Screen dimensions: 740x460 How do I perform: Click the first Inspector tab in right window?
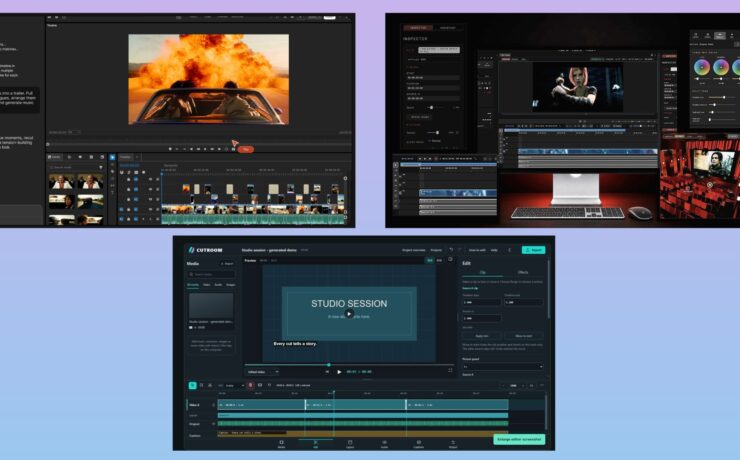tap(418, 28)
